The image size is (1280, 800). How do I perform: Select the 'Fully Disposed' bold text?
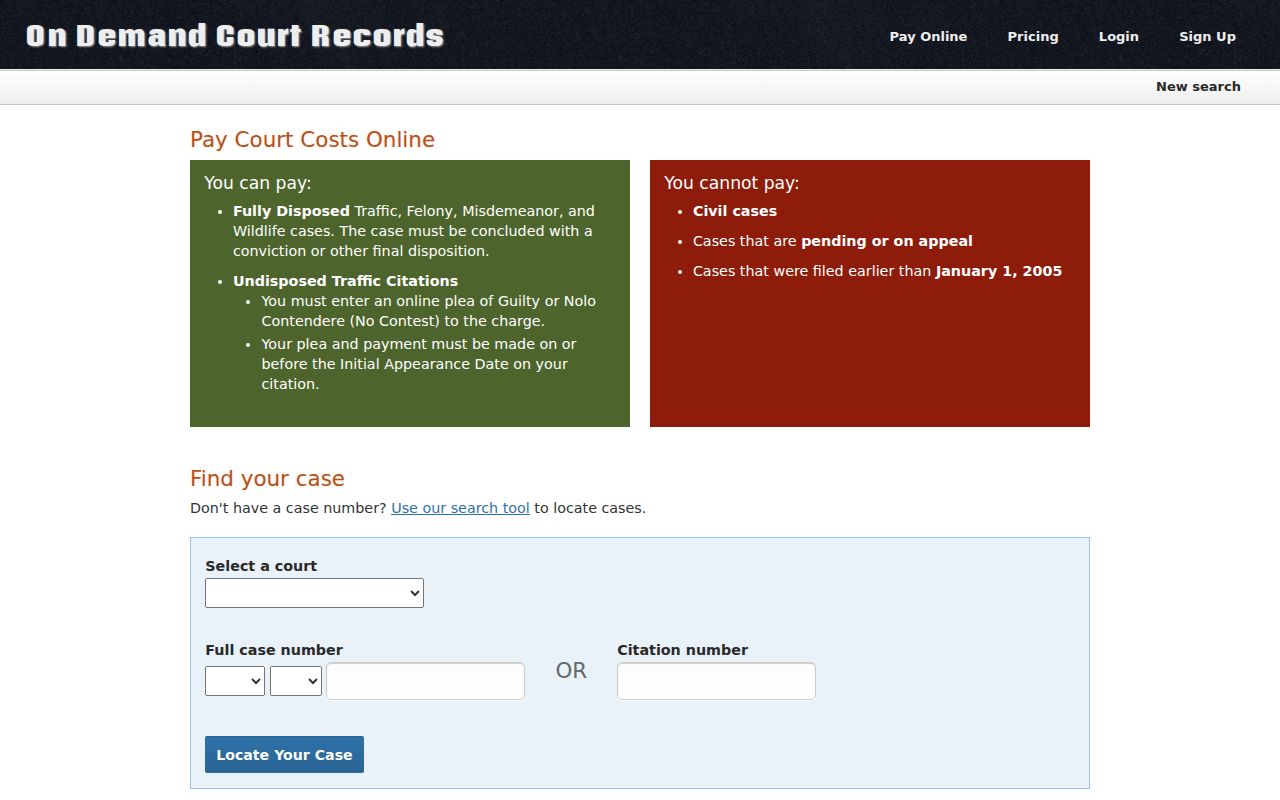[291, 211]
